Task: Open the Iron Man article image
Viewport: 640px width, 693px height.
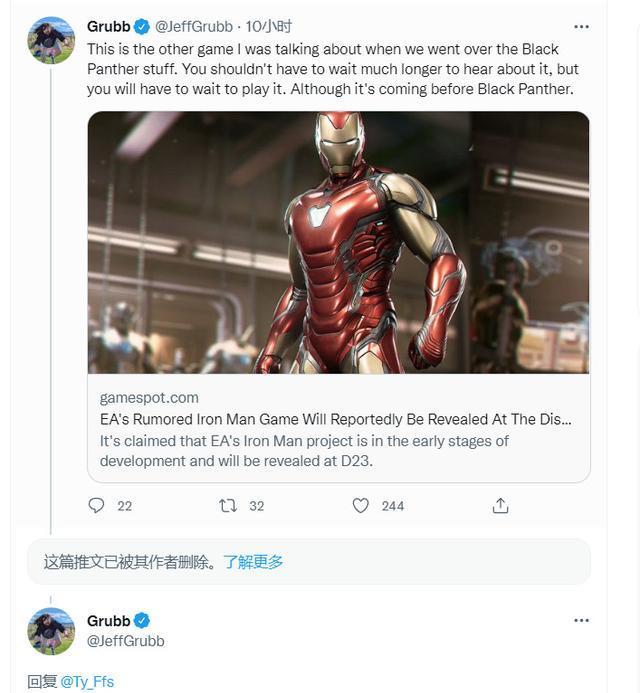Action: tap(339, 243)
